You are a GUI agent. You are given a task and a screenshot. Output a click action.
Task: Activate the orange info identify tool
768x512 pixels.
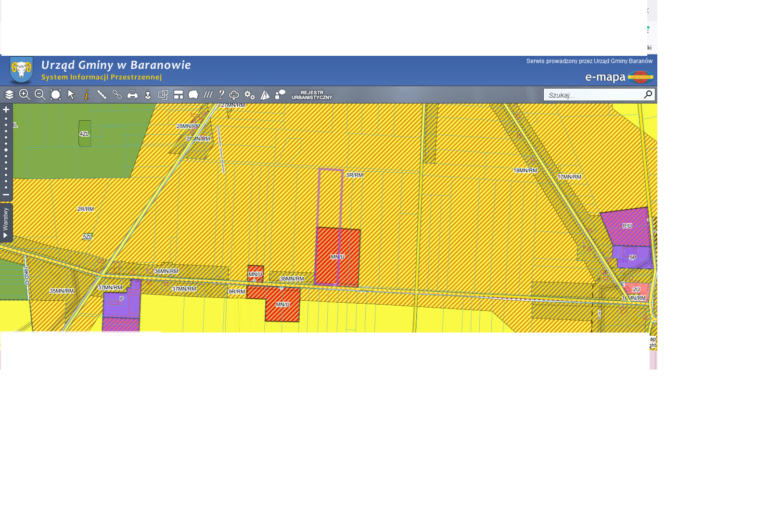(86, 95)
